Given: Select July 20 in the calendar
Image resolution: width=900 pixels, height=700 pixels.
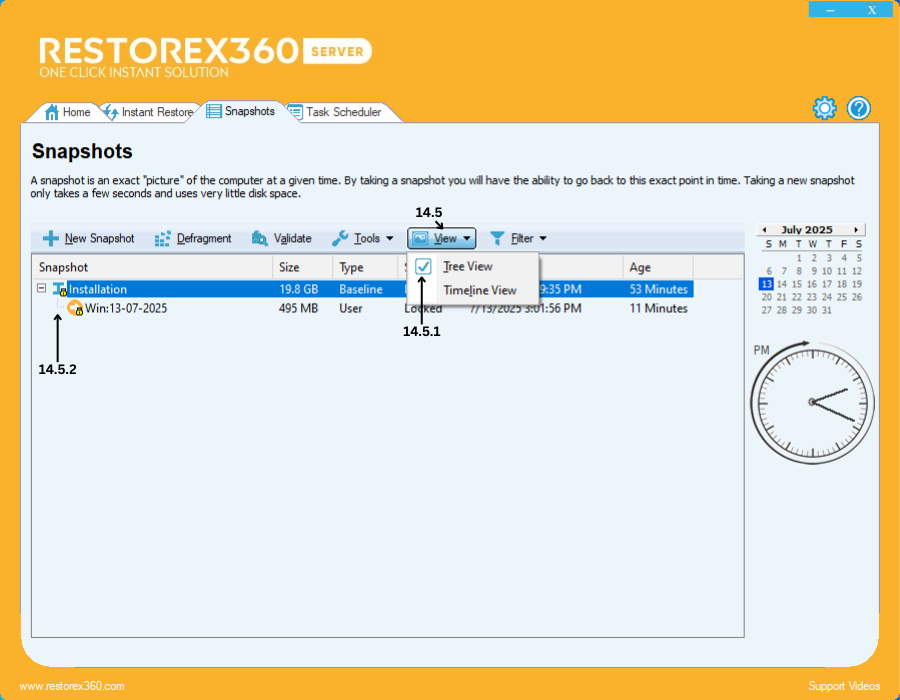Looking at the screenshot, I should click(x=767, y=297).
